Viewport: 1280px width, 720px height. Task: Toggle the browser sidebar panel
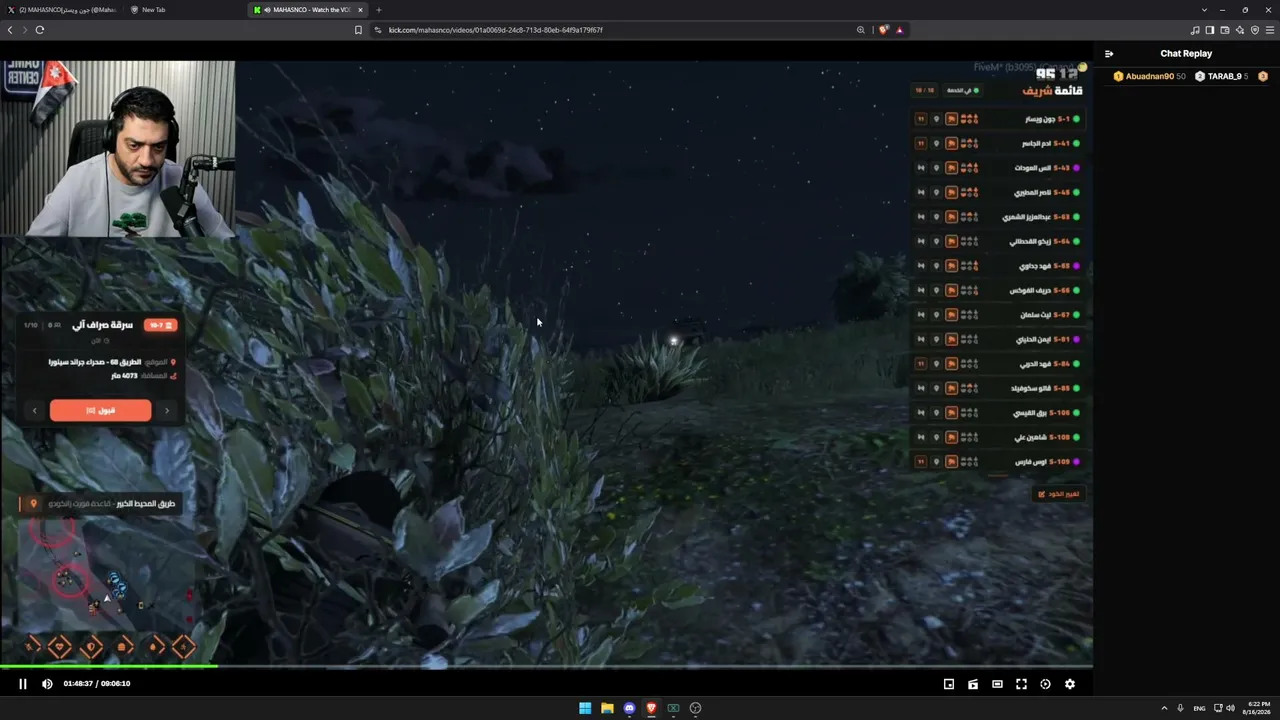point(1210,30)
